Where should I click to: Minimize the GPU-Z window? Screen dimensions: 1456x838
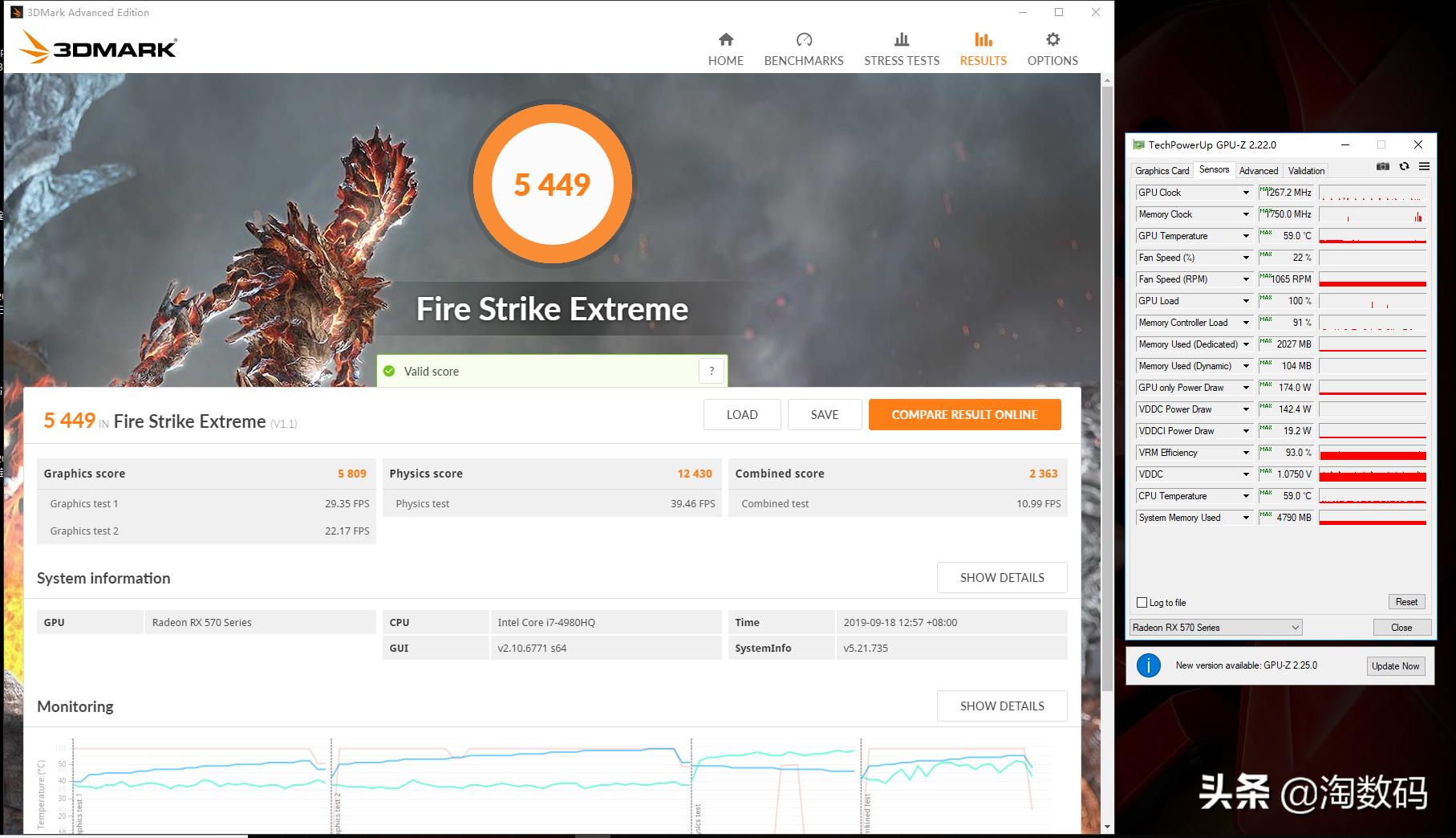coord(1345,145)
